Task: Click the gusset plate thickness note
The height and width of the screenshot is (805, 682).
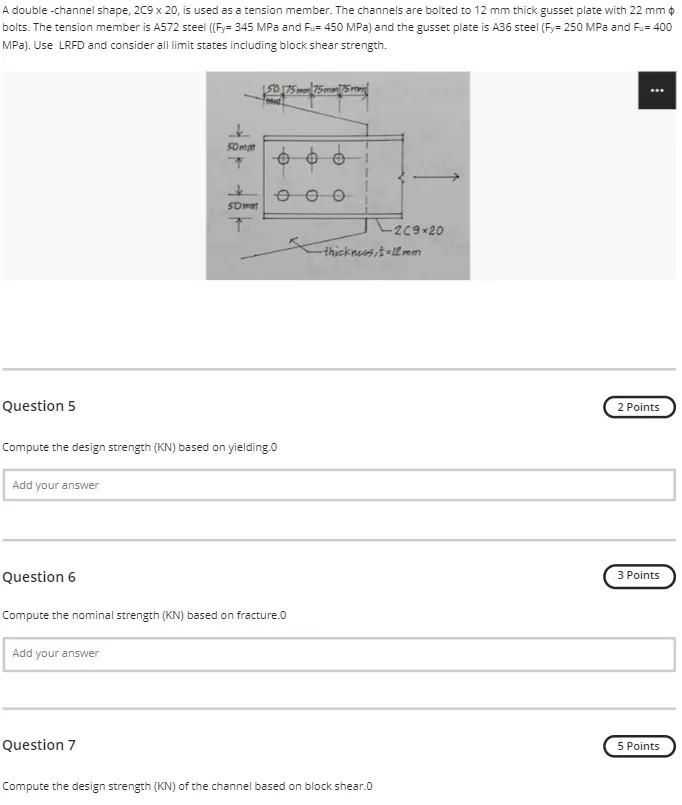Action: pos(375,250)
